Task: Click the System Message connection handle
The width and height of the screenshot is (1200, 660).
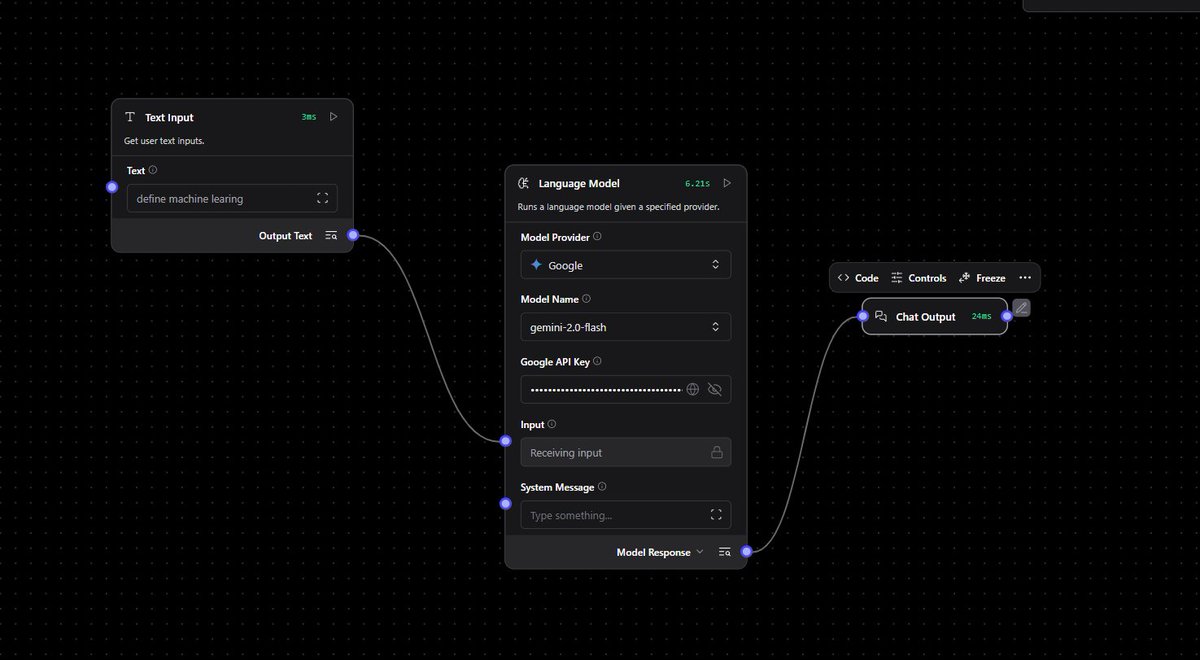Action: click(506, 504)
